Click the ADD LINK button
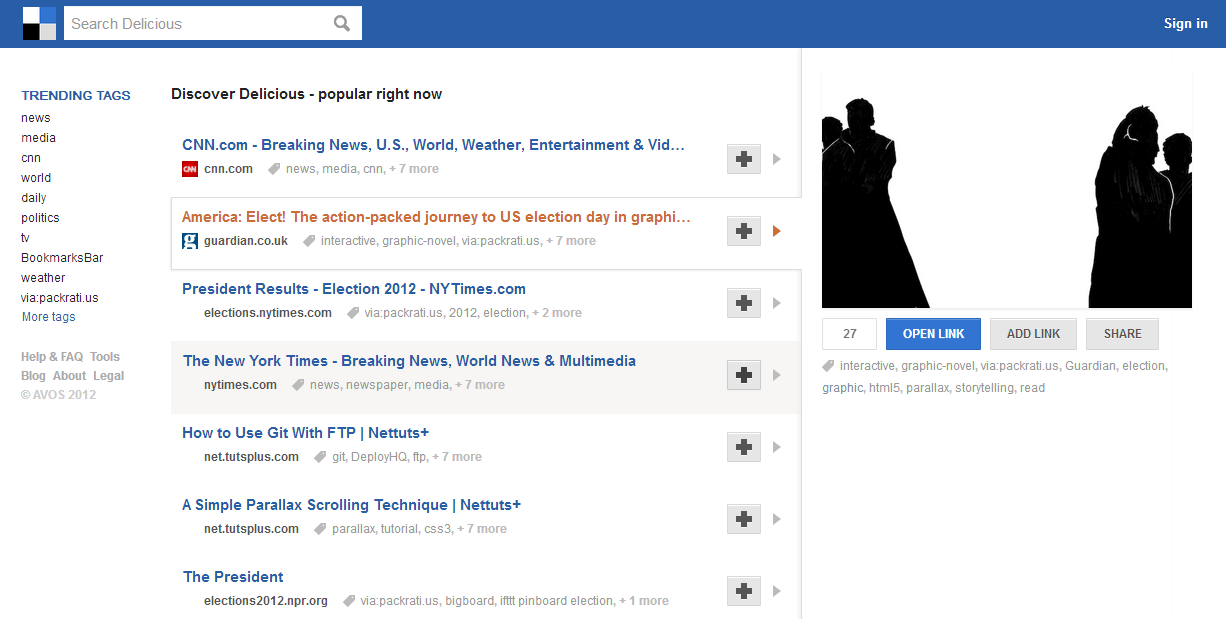 1033,334
